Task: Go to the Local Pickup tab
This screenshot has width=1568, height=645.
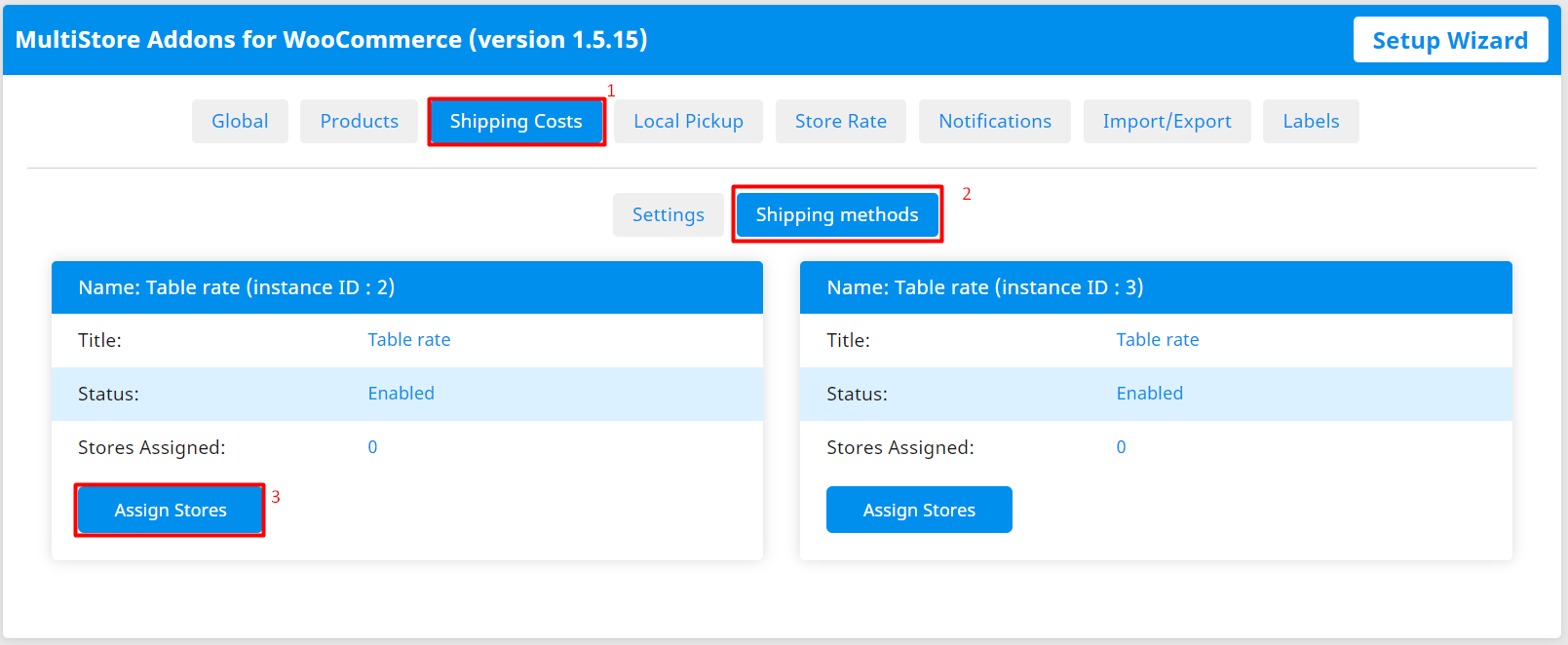Action: [x=688, y=121]
